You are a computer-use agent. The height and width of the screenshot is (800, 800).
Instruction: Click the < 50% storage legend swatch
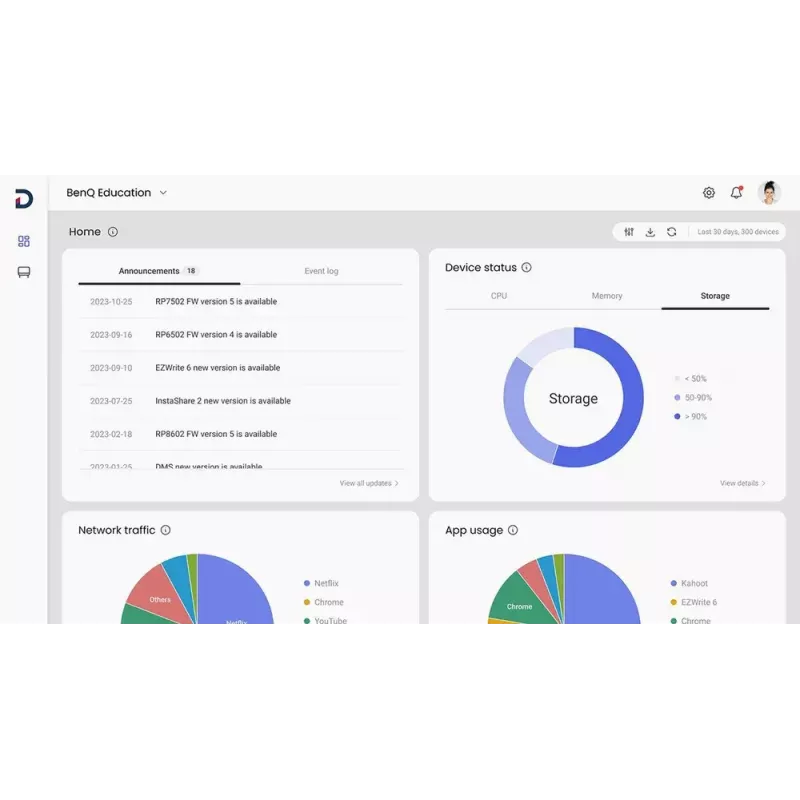click(x=677, y=379)
